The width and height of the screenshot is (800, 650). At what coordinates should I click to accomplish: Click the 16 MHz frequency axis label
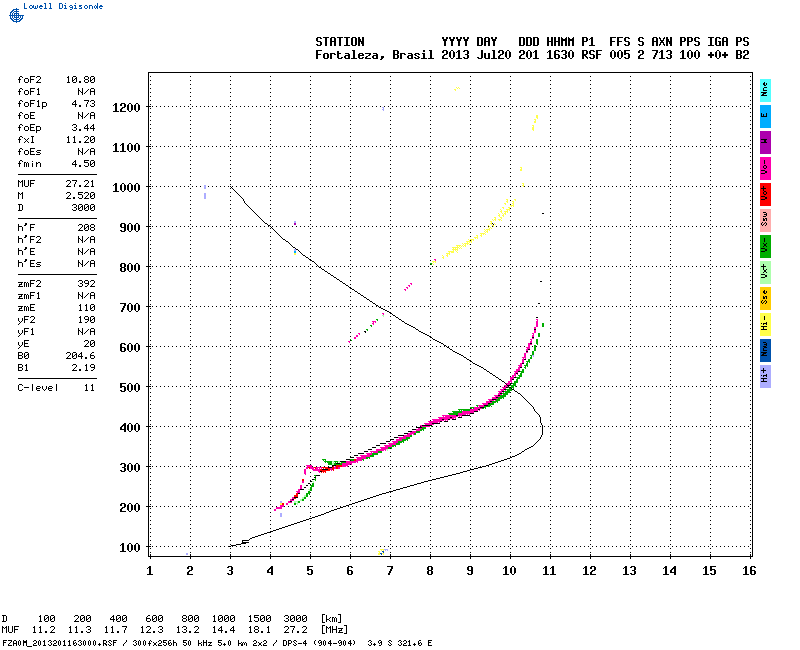(x=749, y=571)
